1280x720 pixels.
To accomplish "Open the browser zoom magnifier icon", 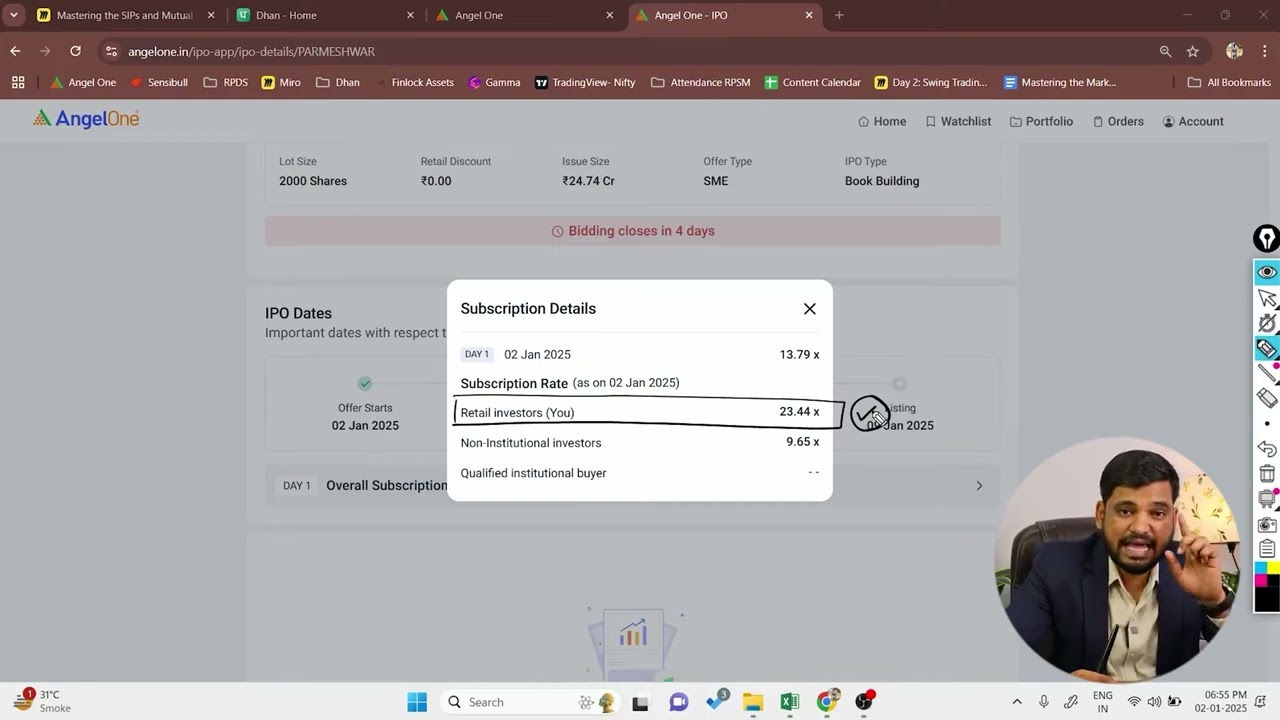I will point(1165,51).
